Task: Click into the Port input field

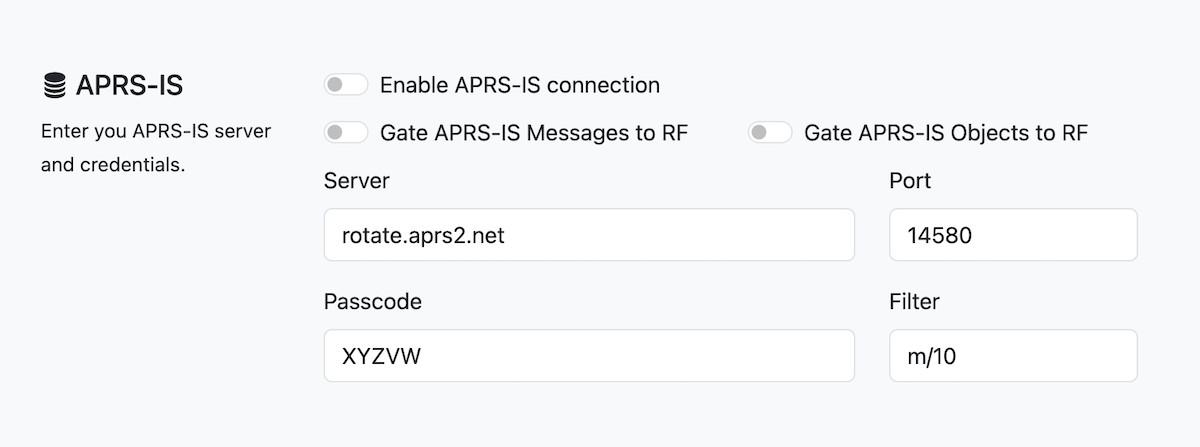Action: point(1012,235)
